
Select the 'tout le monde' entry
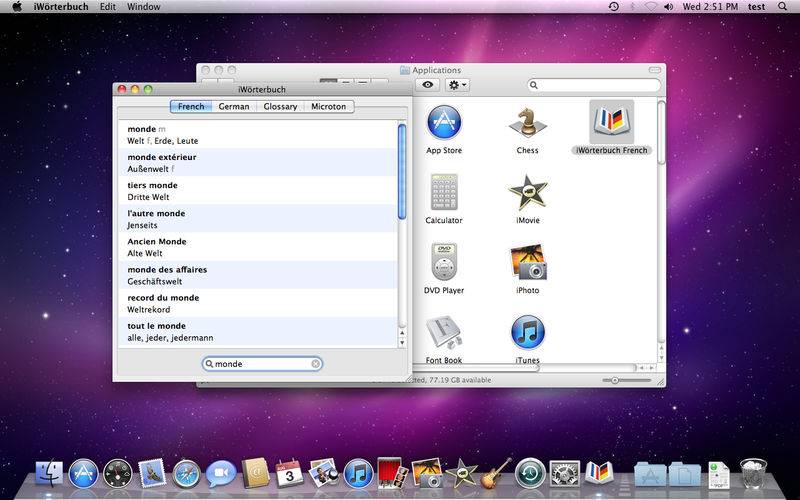257,331
